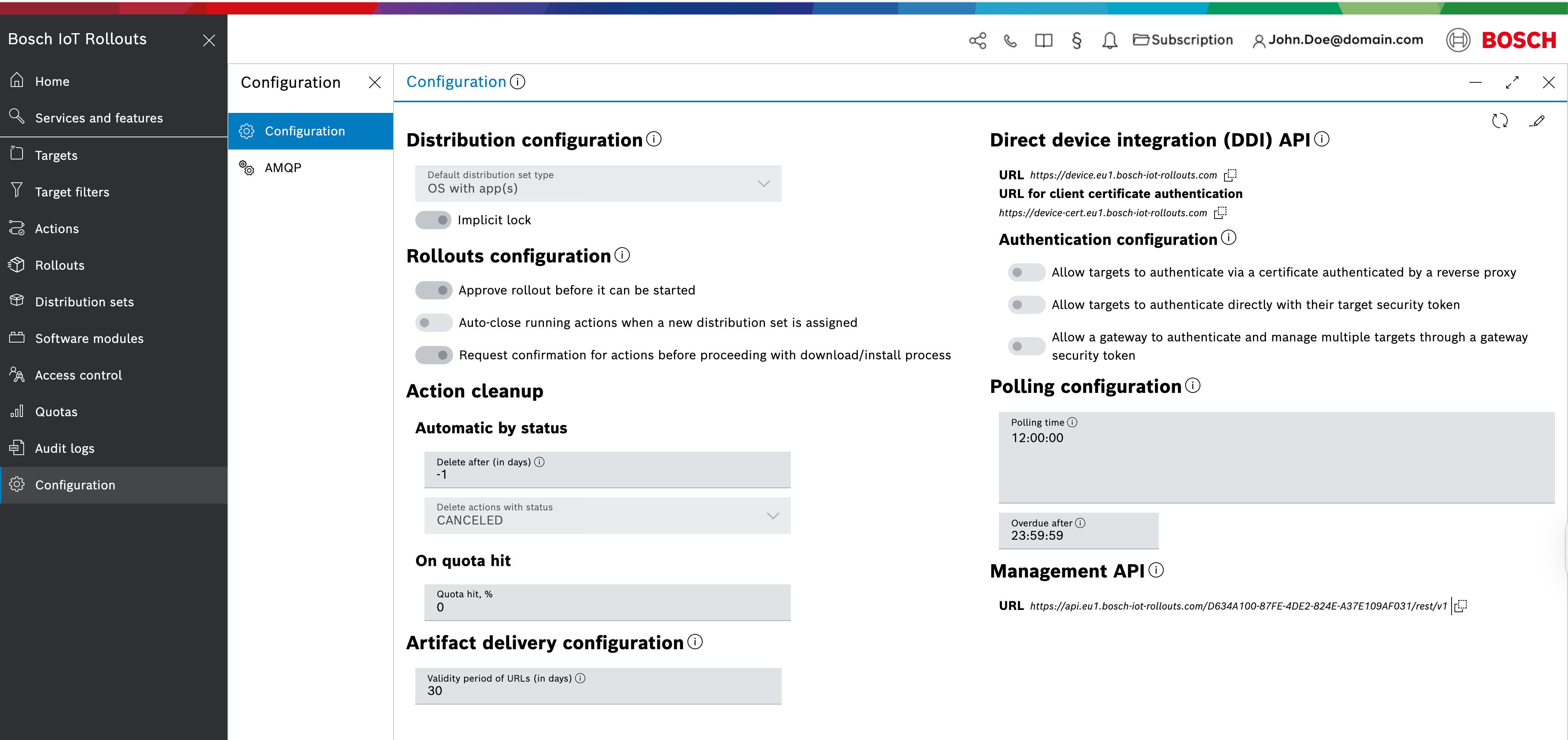Click the Subscription link
This screenshot has width=1568, height=740.
[x=1183, y=40]
